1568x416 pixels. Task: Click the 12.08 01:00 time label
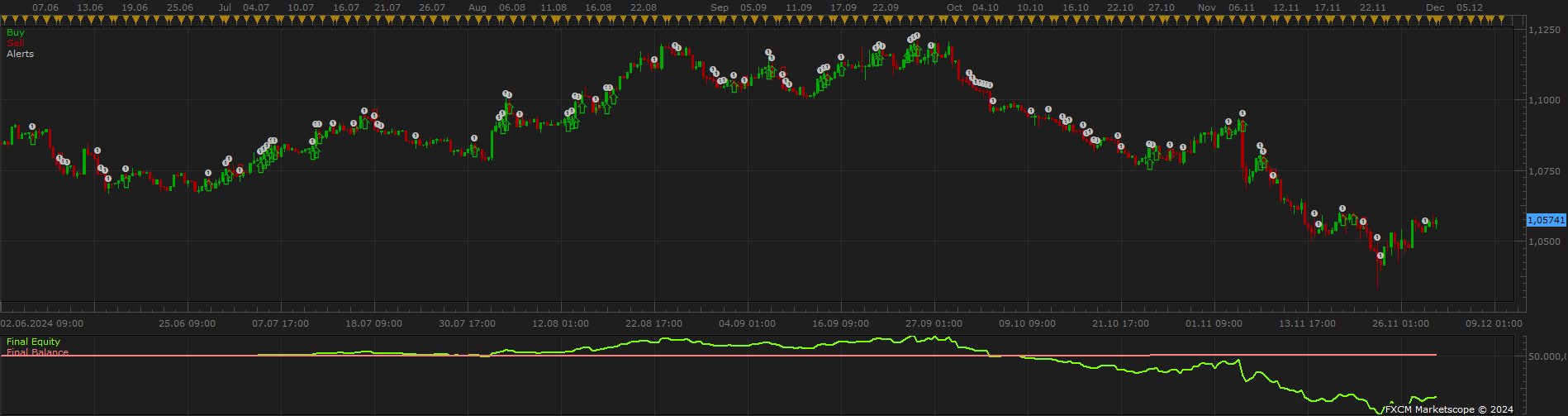pyautogui.click(x=561, y=323)
